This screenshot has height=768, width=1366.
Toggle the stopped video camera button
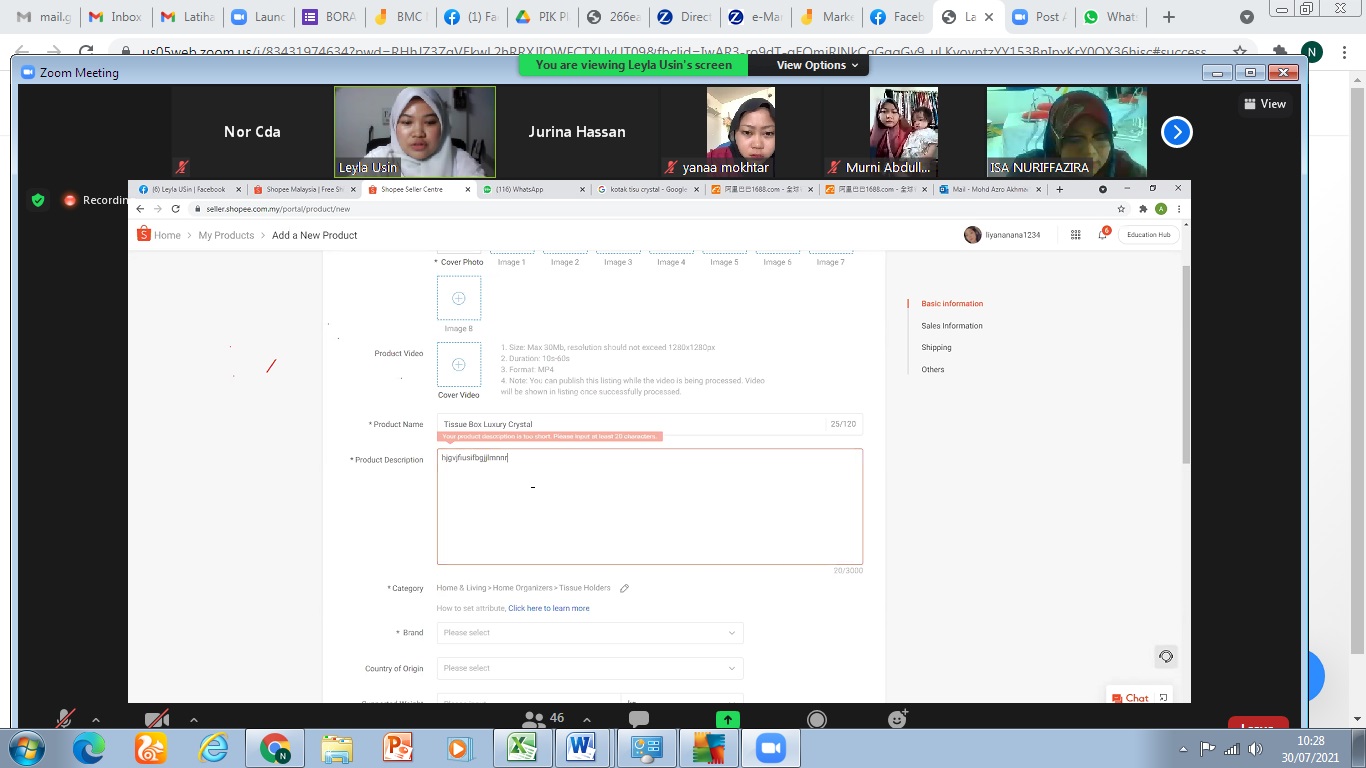[x=157, y=719]
